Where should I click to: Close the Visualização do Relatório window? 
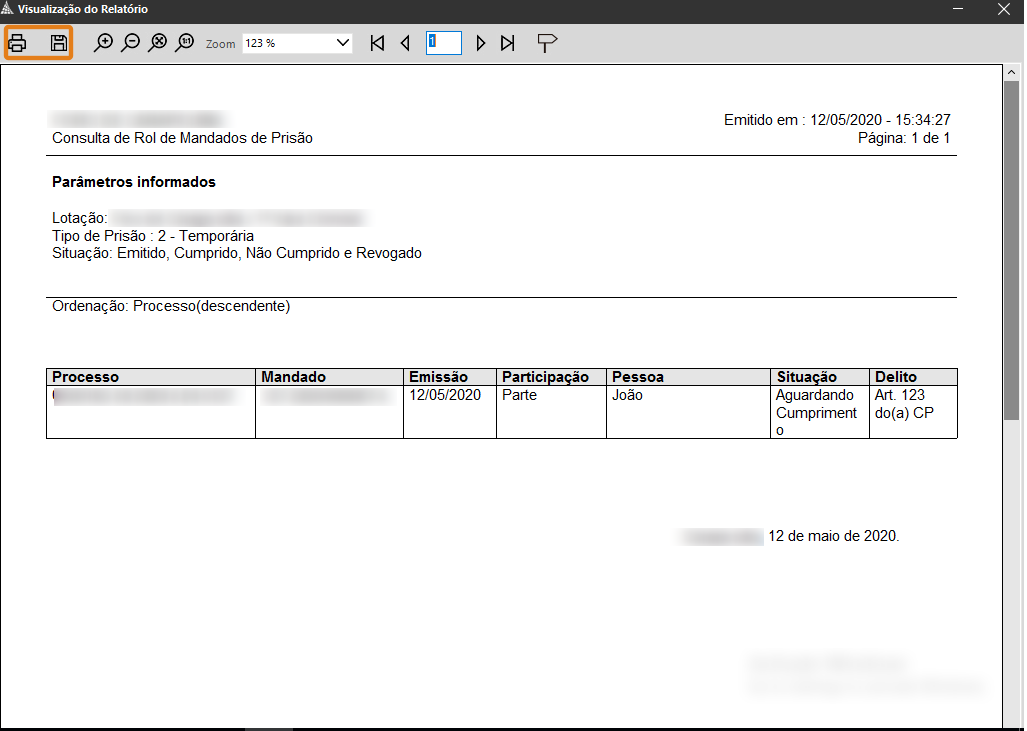(1003, 9)
